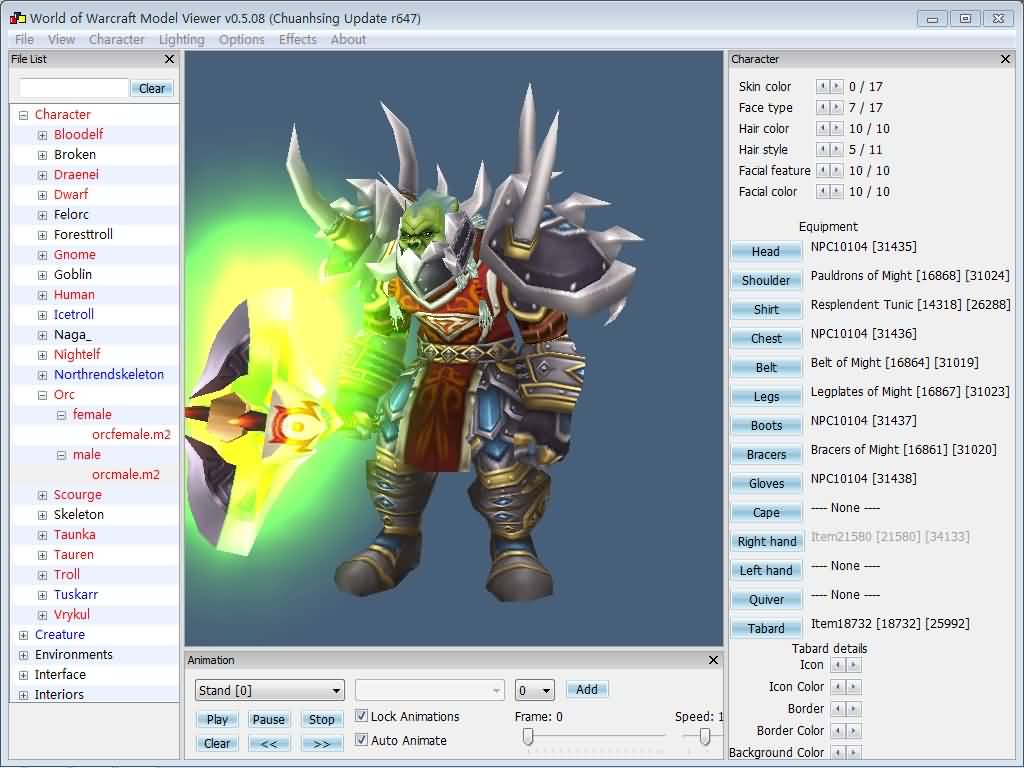Decrease Skin color with left arrow
1024x768 pixels.
click(x=823, y=86)
